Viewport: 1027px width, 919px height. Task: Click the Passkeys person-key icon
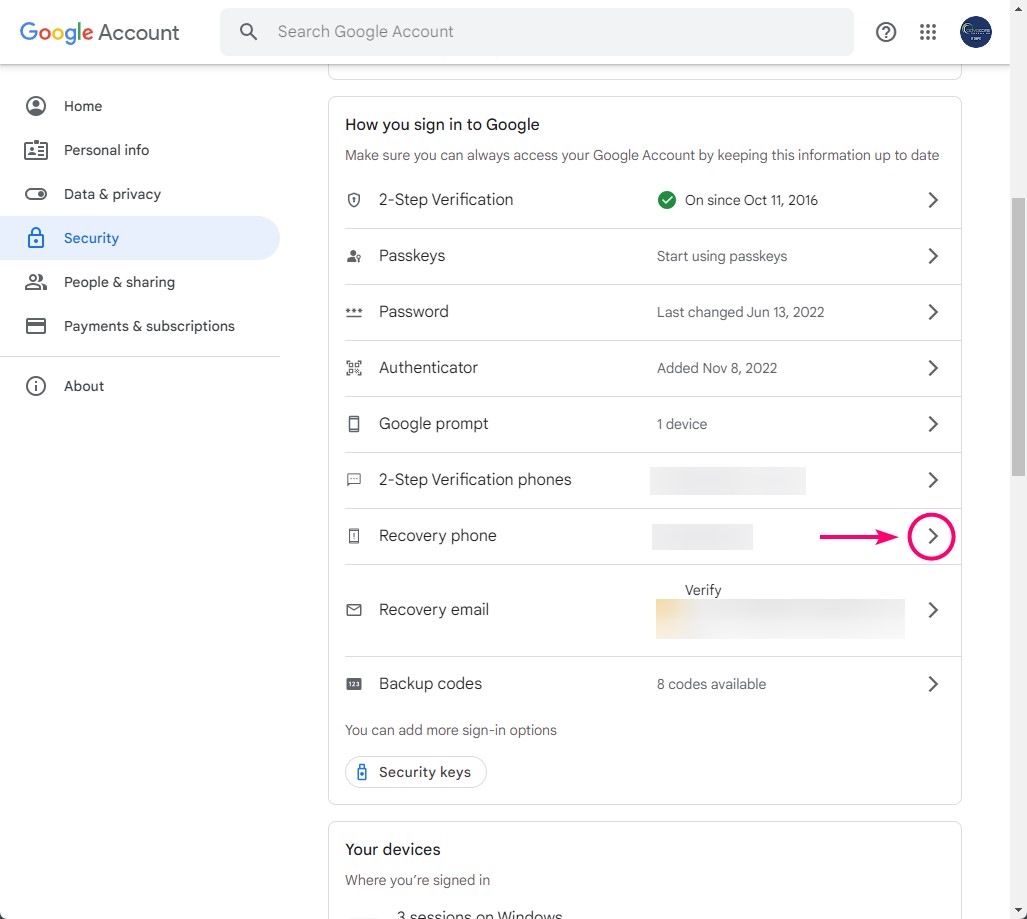click(x=354, y=256)
